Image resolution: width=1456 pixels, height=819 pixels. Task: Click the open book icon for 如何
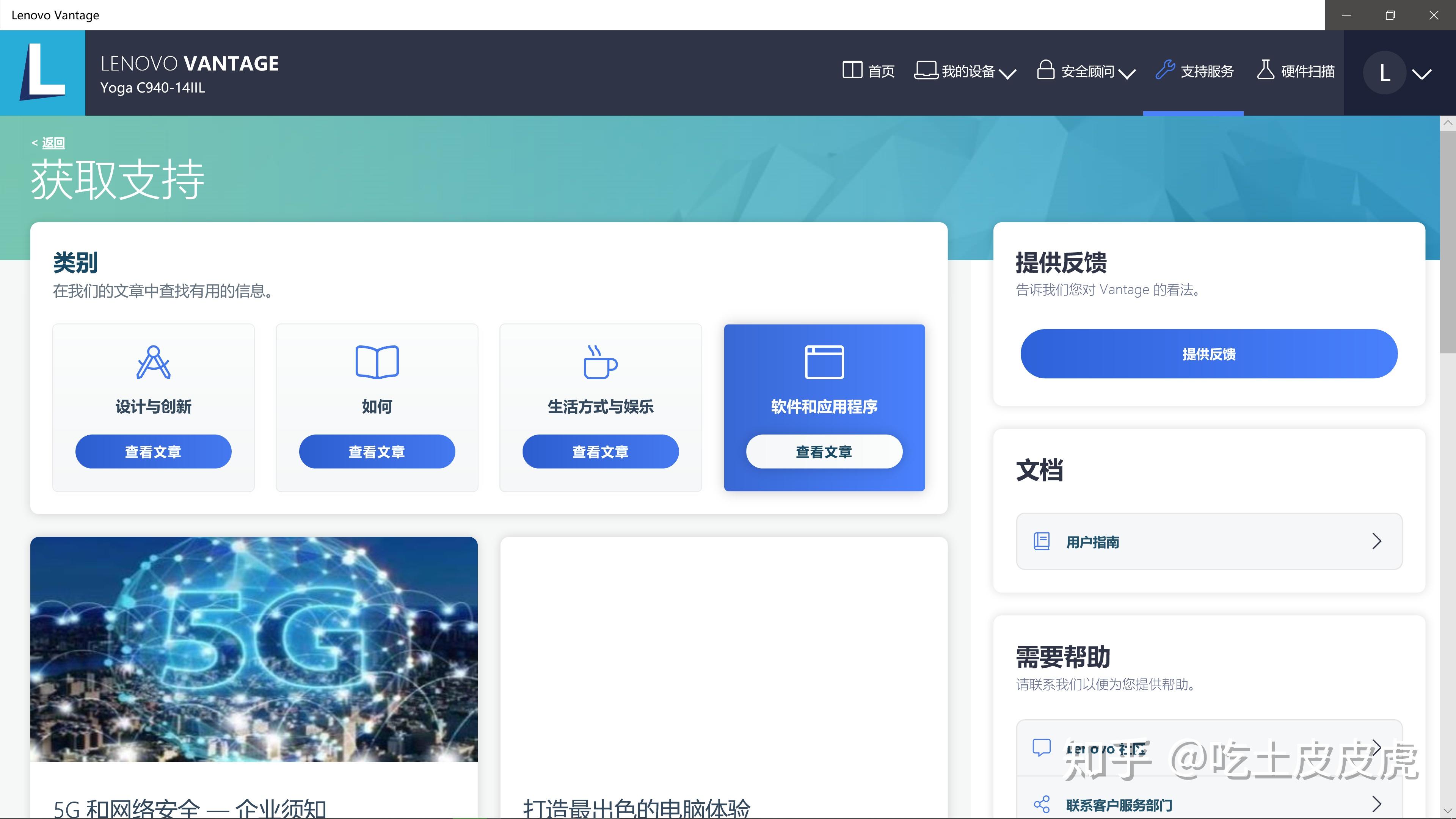coord(377,362)
